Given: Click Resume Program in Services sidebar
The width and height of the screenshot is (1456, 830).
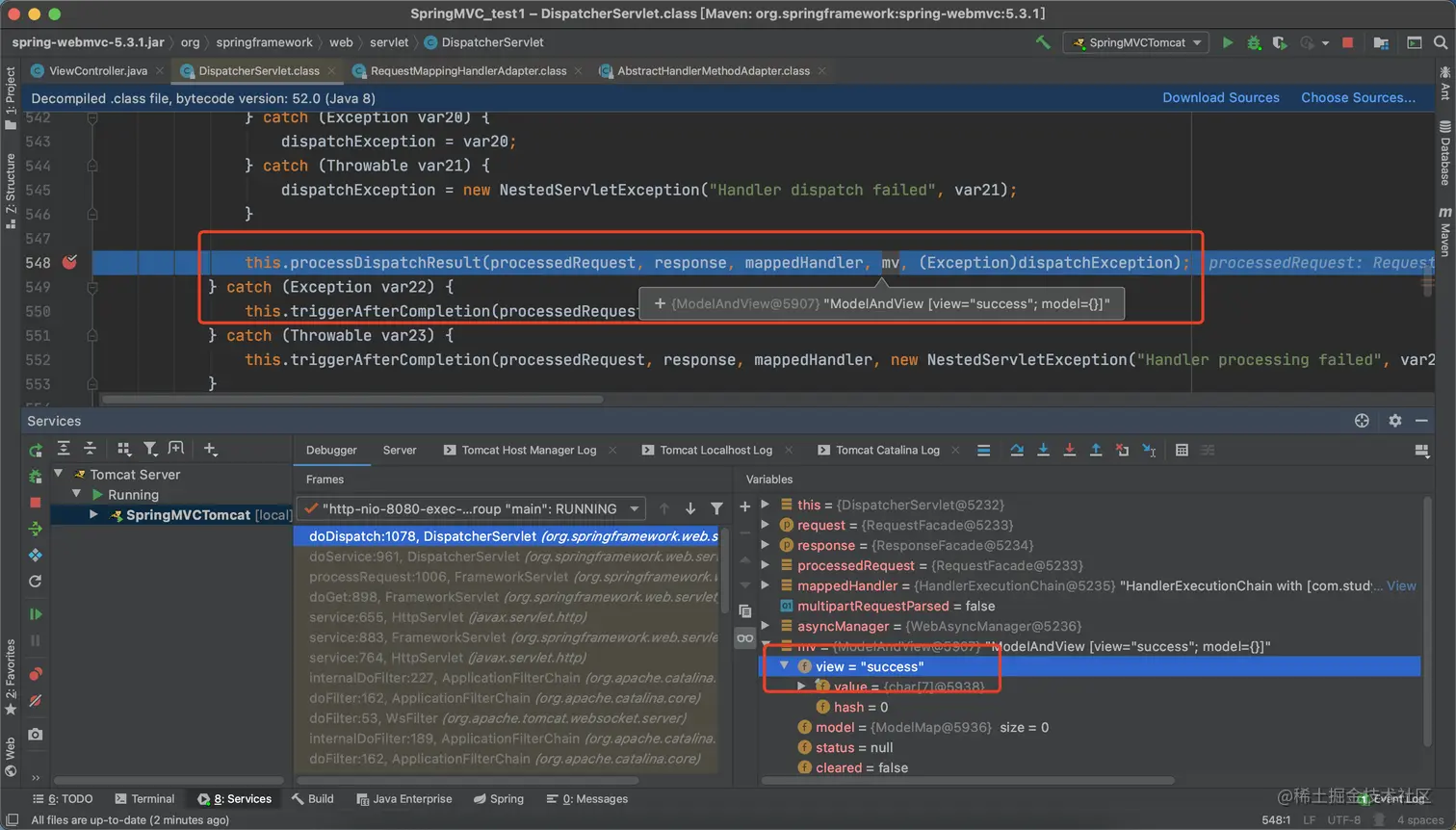Looking at the screenshot, I should (x=36, y=614).
